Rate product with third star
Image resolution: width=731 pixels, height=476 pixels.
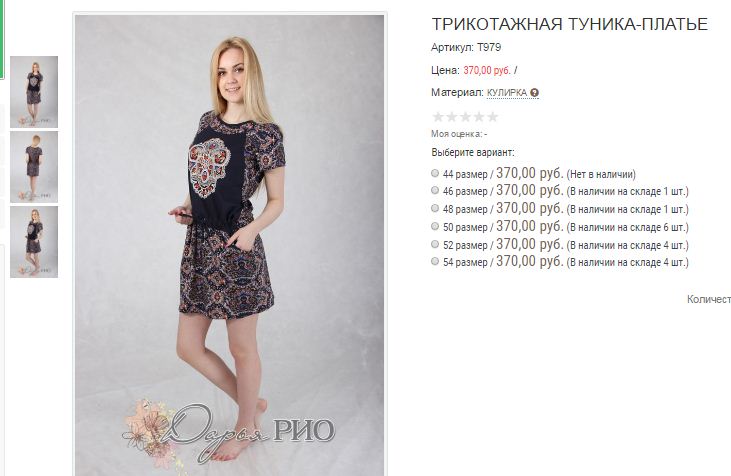(465, 117)
